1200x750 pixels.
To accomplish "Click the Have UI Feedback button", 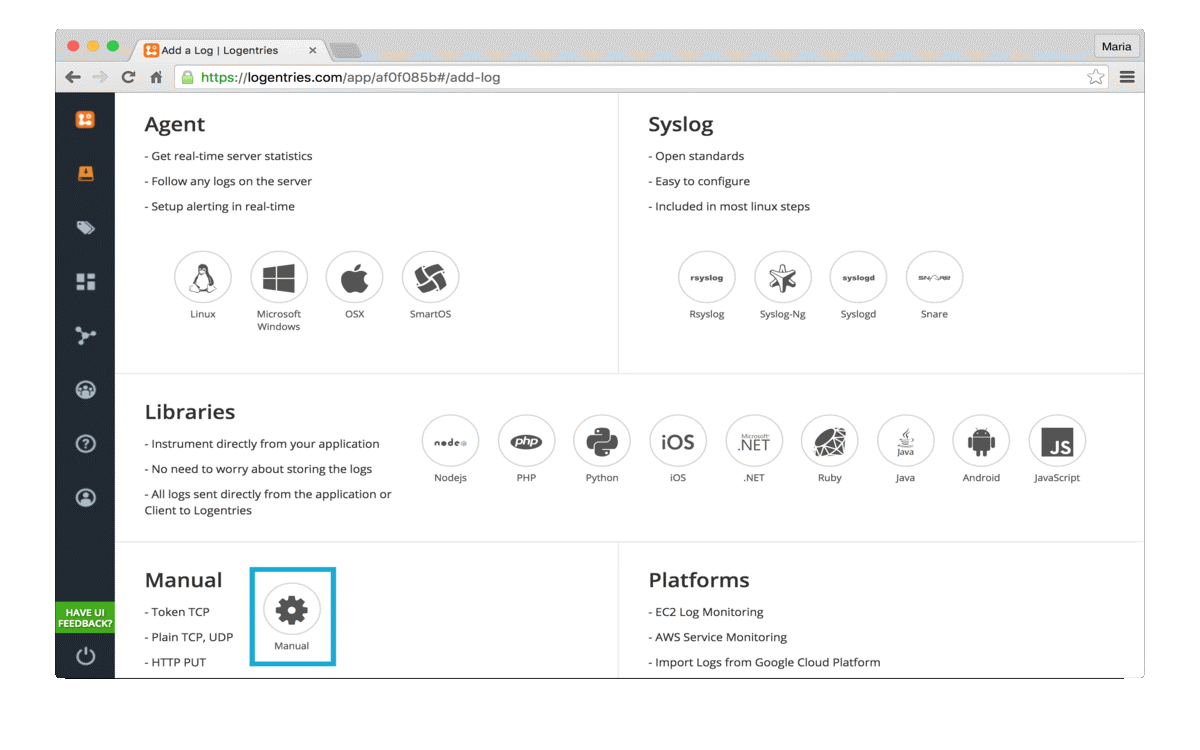I will click(85, 618).
